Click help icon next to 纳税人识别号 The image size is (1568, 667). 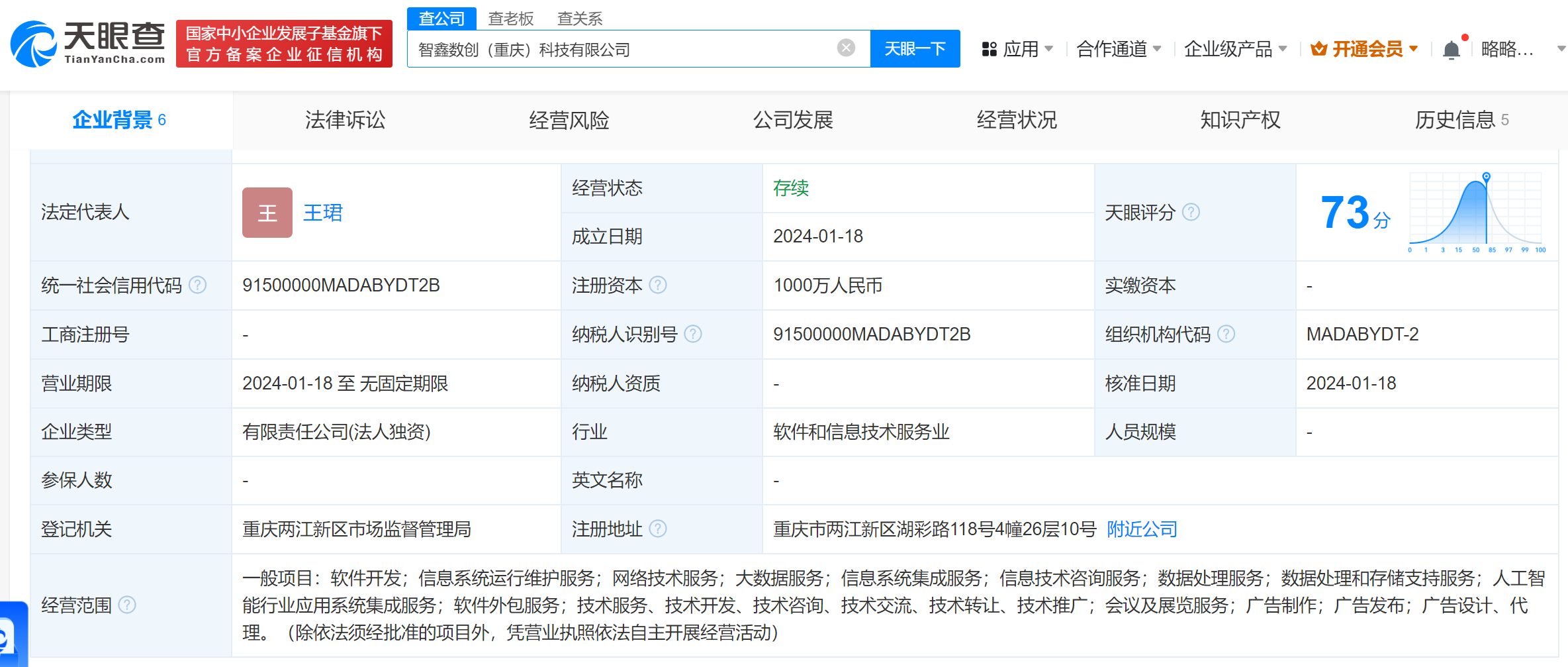pos(692,334)
